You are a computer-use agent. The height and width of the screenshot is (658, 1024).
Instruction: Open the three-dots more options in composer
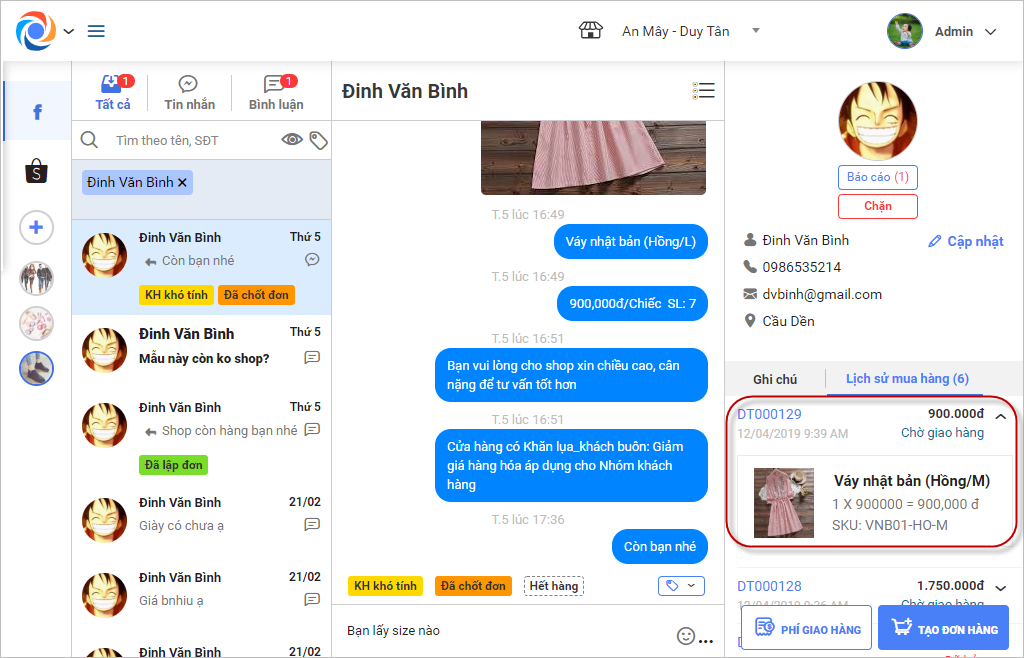706,641
